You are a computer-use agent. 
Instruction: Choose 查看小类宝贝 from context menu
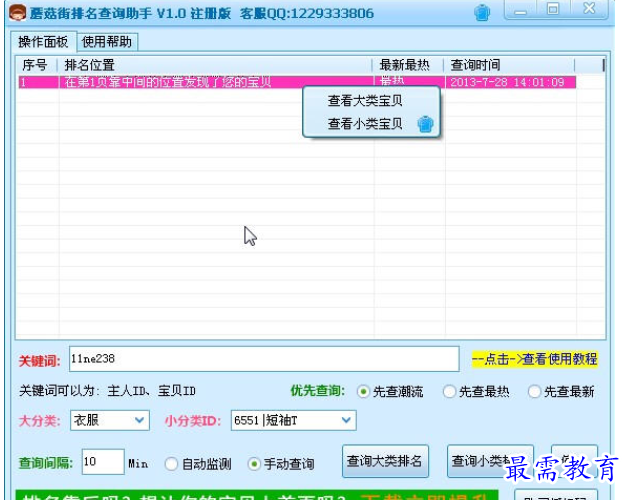tap(365, 124)
